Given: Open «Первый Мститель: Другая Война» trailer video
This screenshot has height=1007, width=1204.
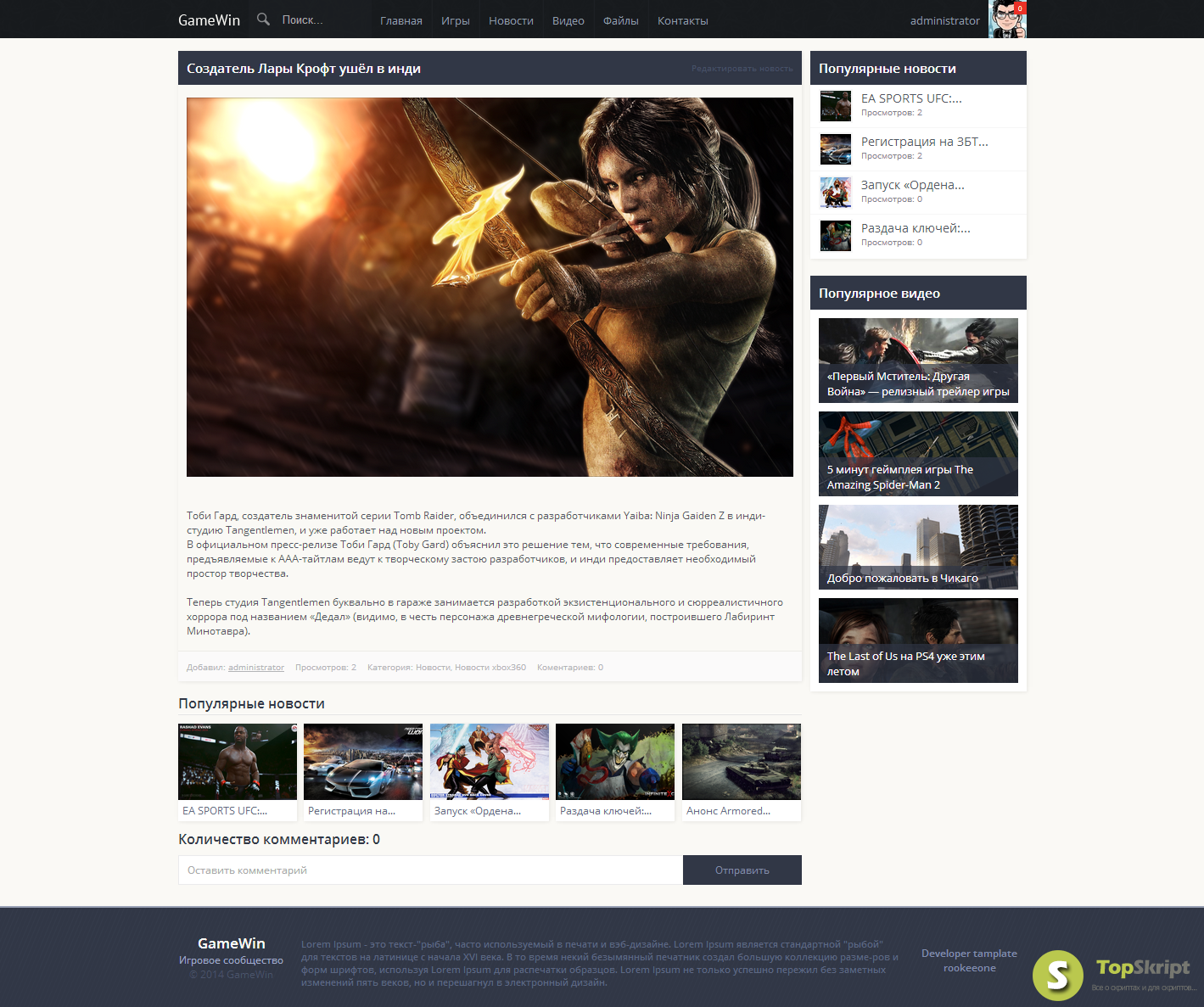Looking at the screenshot, I should [918, 361].
